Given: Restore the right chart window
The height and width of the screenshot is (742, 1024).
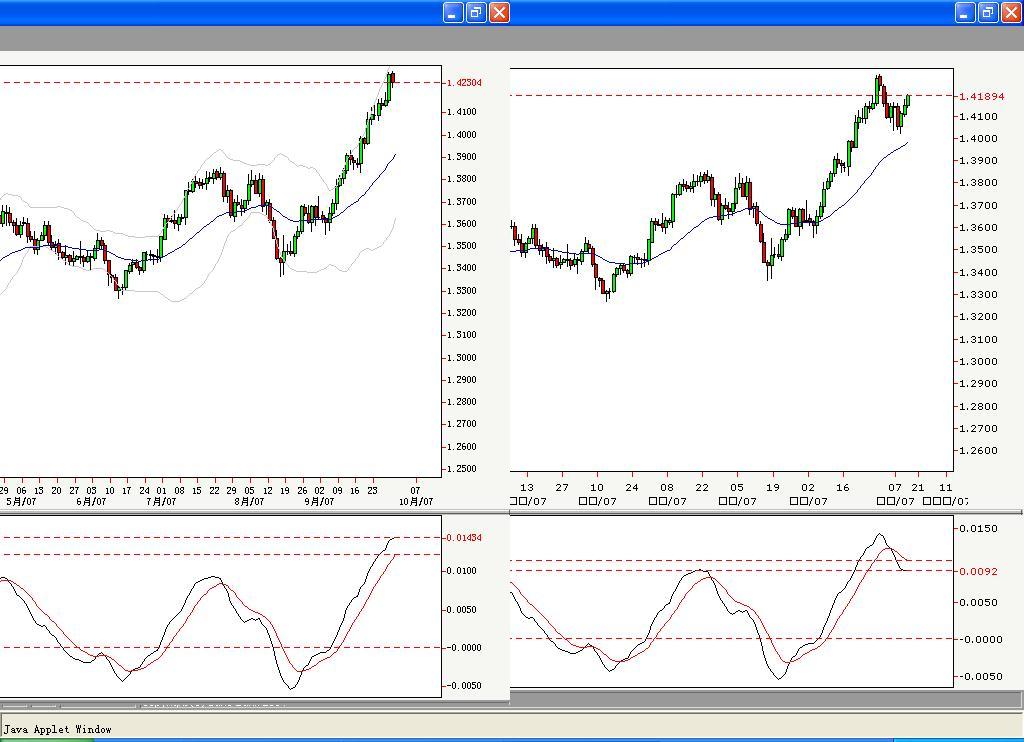Looking at the screenshot, I should pyautogui.click(x=989, y=12).
